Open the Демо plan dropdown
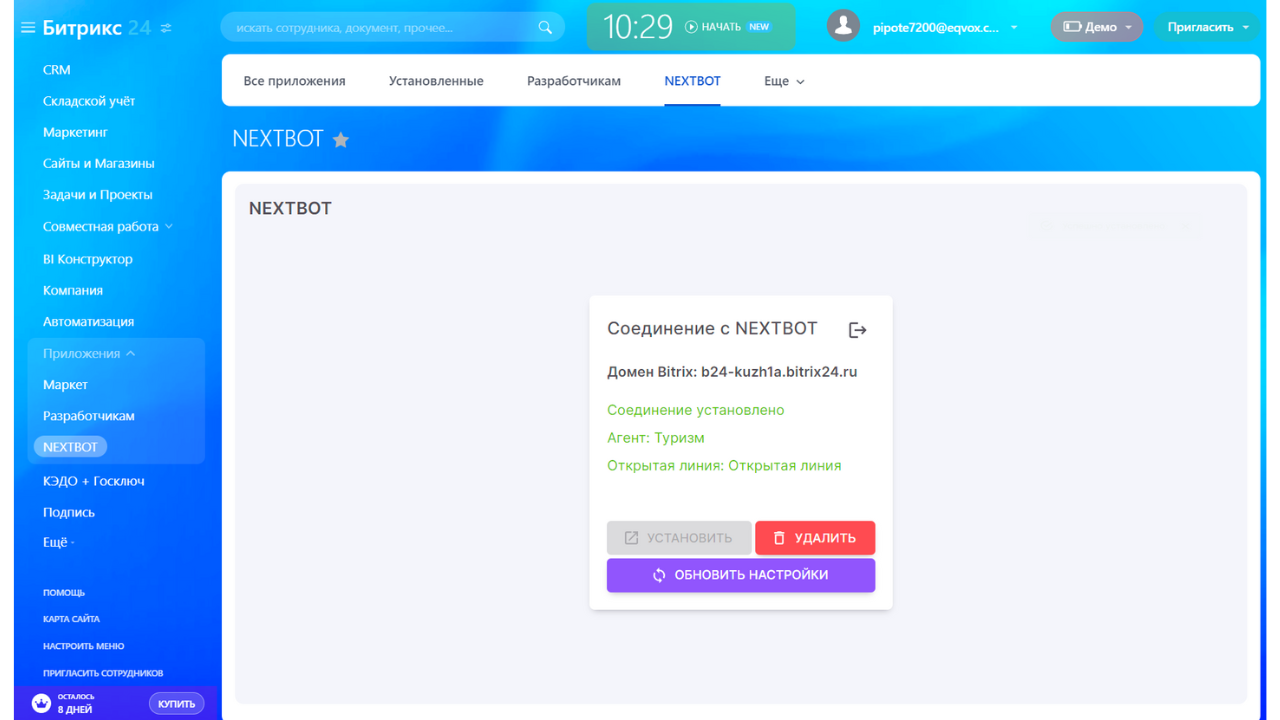 pos(1097,27)
